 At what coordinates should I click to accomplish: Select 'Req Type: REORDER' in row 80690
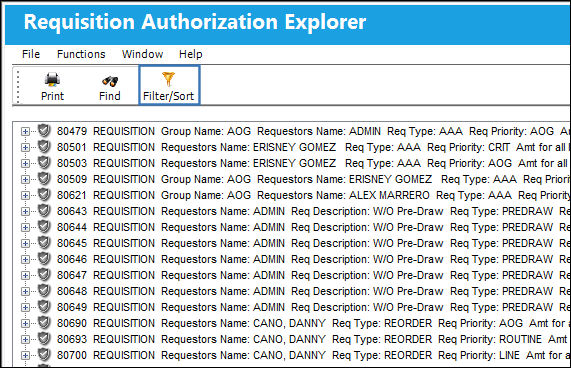click(382, 323)
